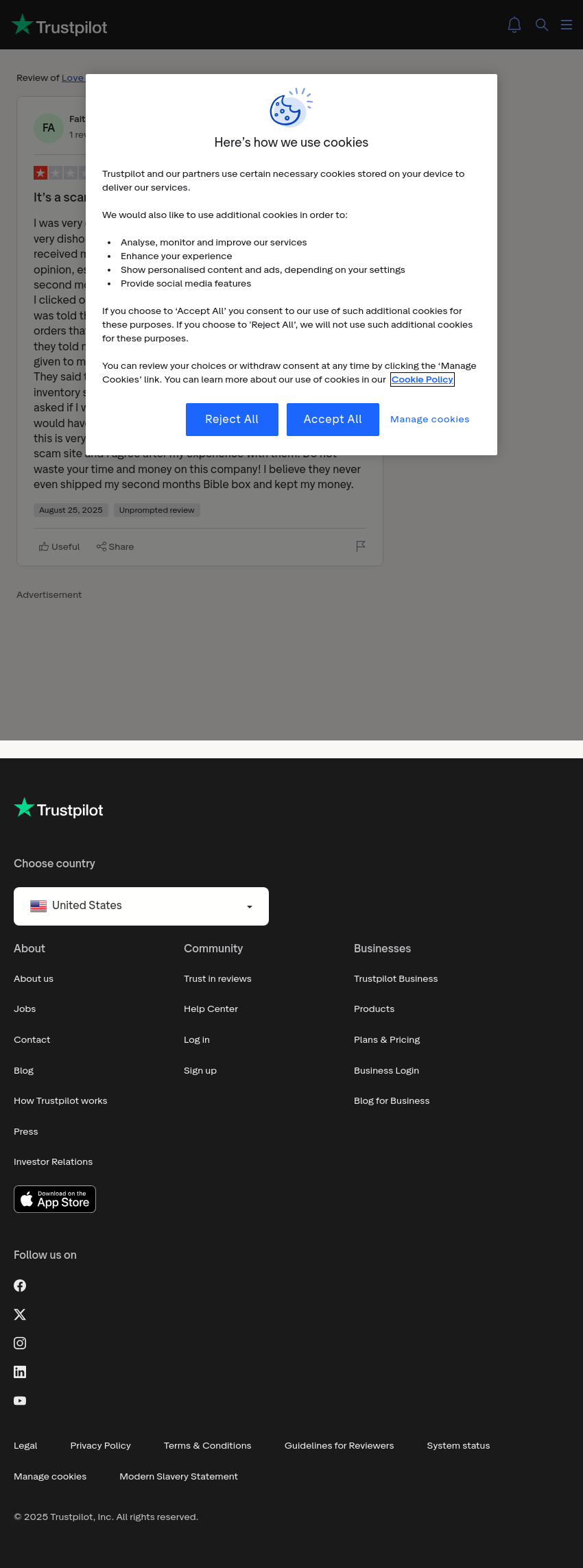
Task: Open the Blog for Business link
Action: [x=392, y=1101]
